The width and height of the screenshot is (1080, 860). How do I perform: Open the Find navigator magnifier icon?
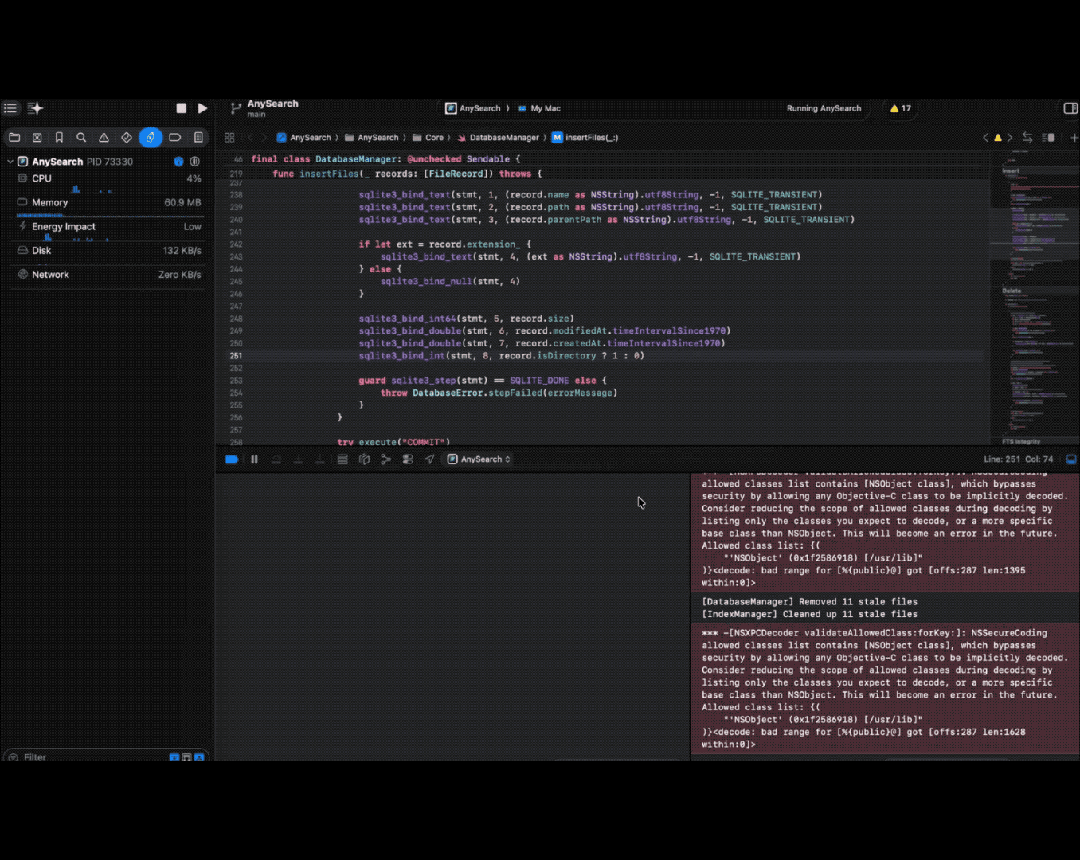pos(81,138)
